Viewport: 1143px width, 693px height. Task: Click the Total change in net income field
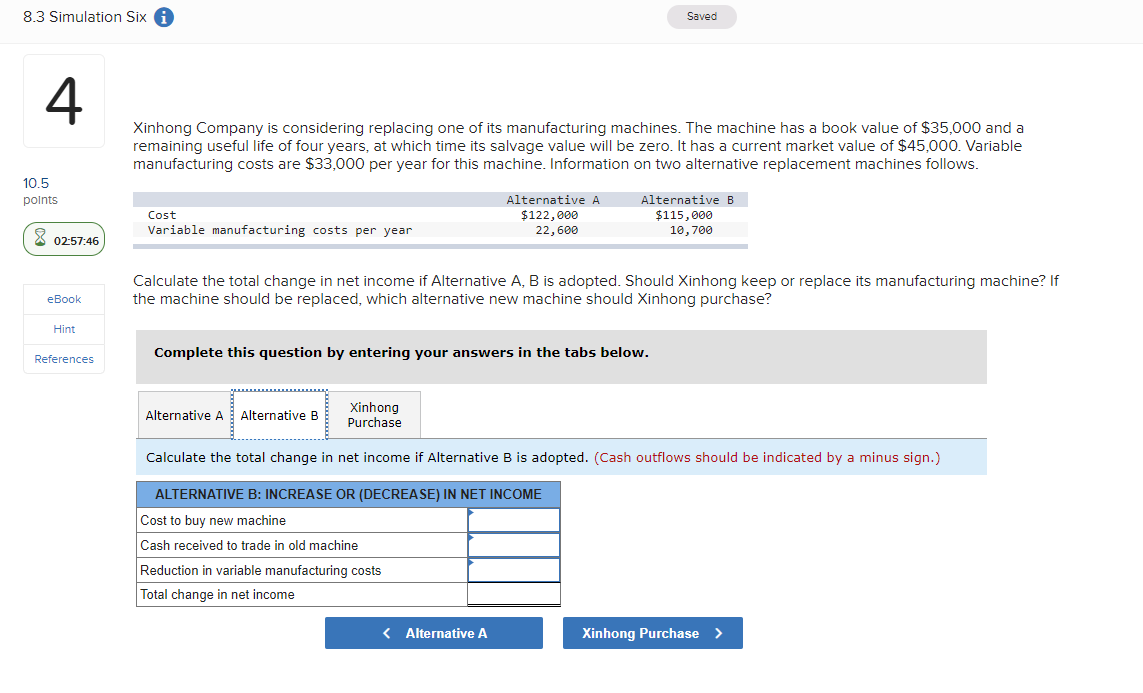point(513,595)
